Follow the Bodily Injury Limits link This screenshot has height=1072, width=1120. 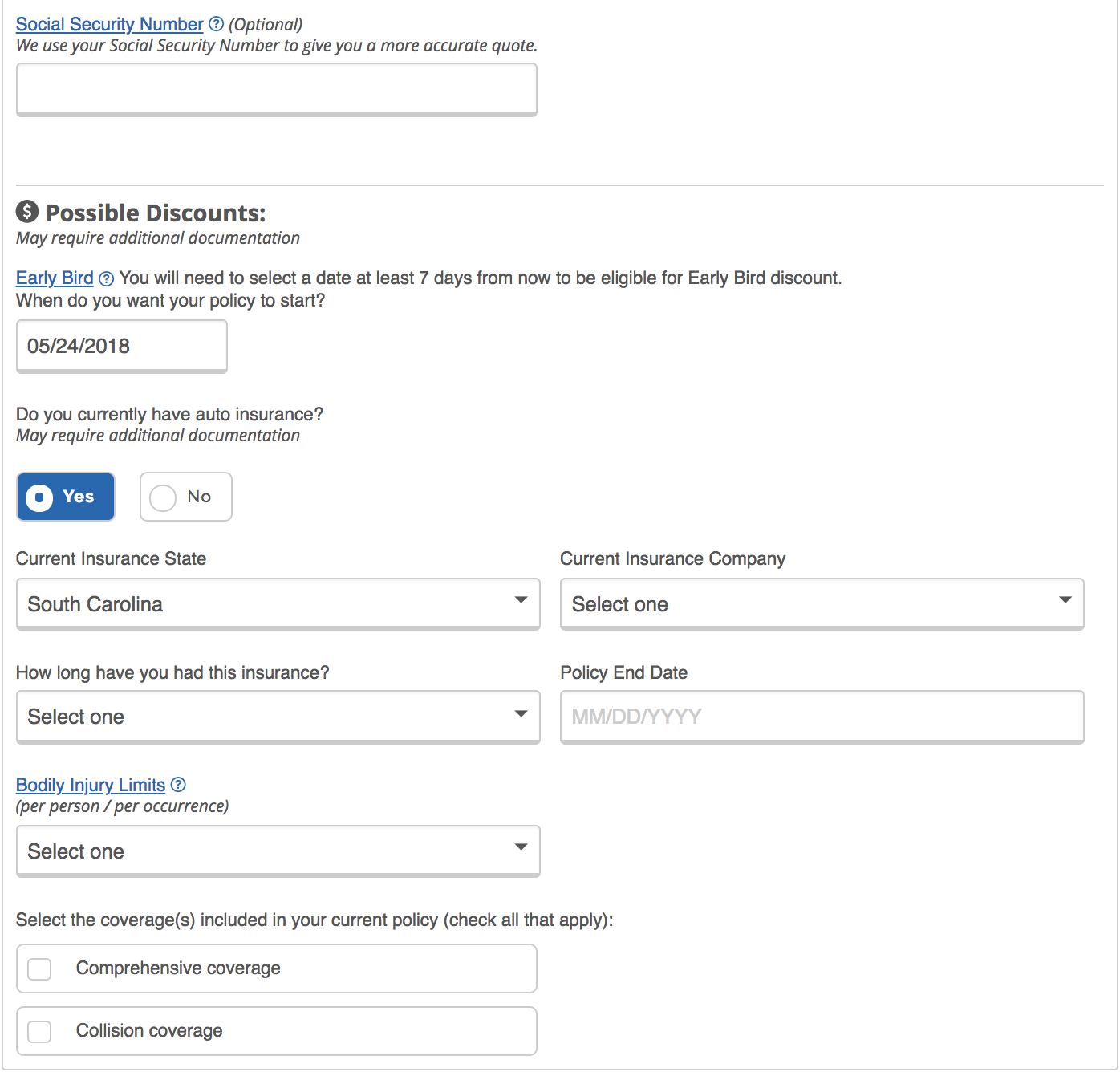(x=90, y=785)
